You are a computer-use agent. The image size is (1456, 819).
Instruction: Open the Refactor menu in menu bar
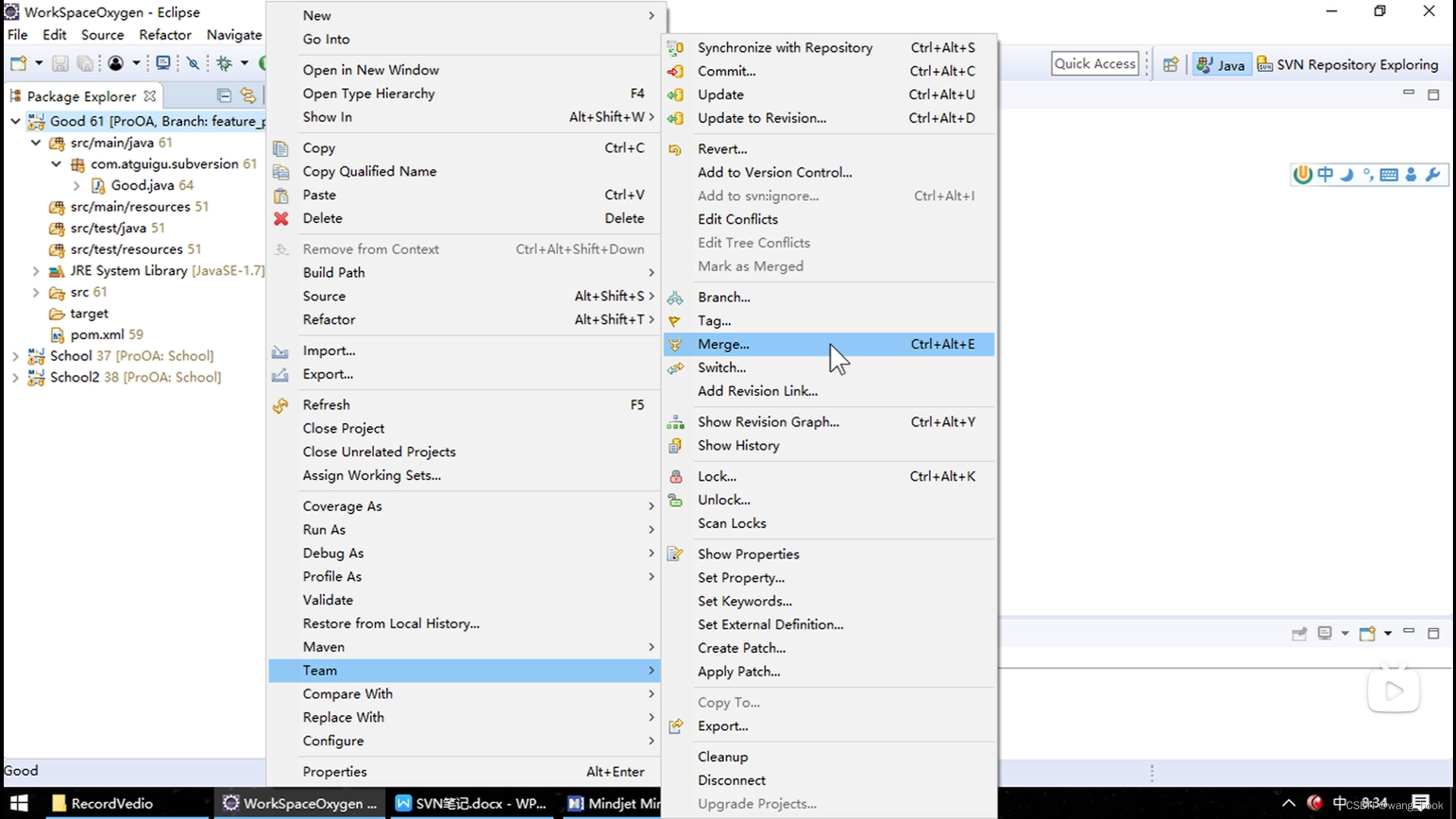click(x=165, y=35)
